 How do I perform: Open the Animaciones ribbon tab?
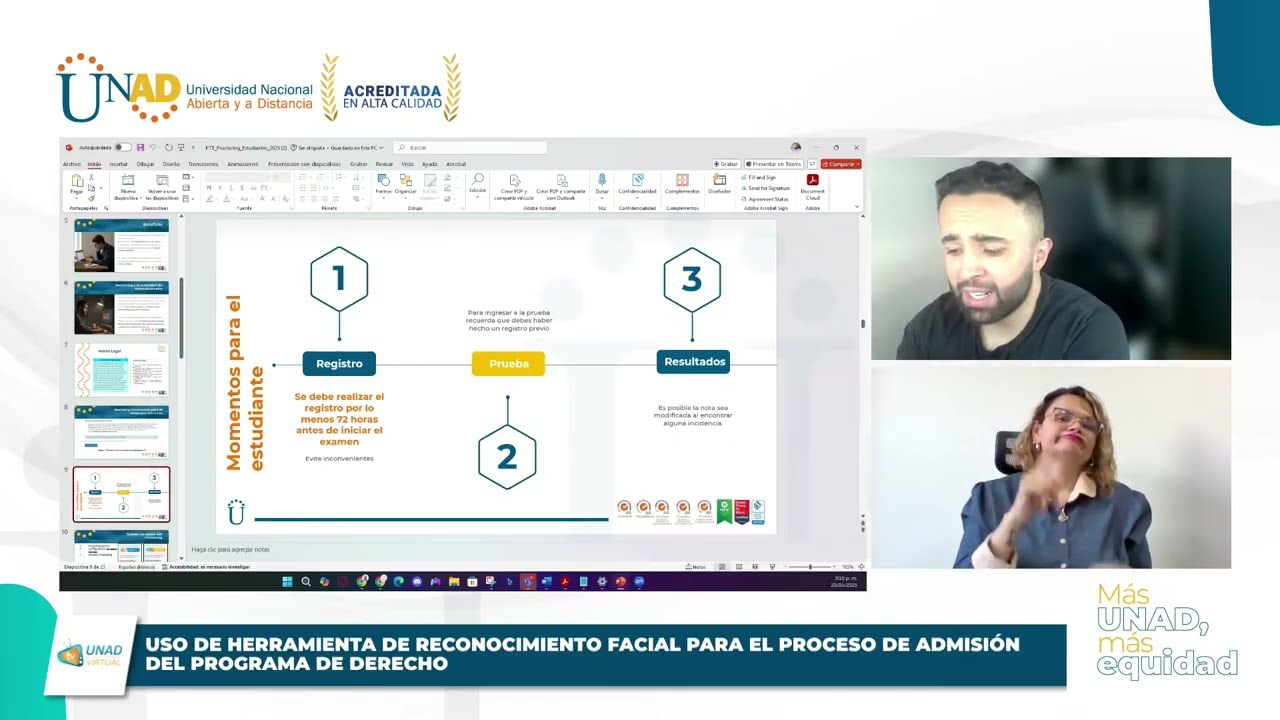click(x=243, y=164)
